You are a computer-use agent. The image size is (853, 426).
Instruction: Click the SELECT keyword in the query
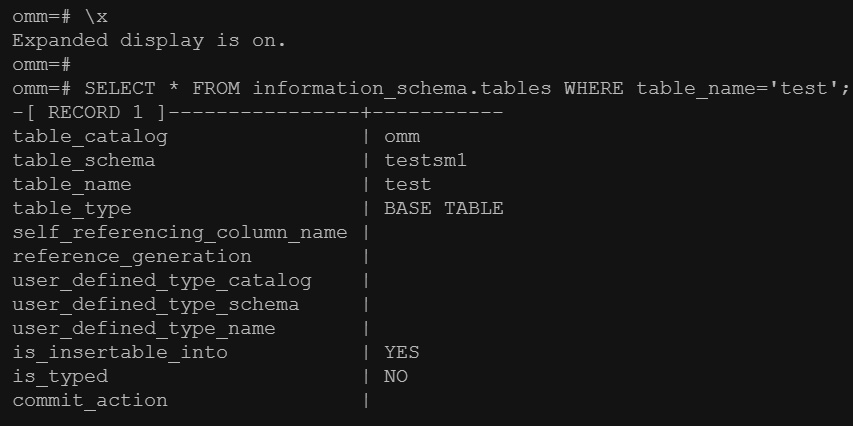point(120,88)
